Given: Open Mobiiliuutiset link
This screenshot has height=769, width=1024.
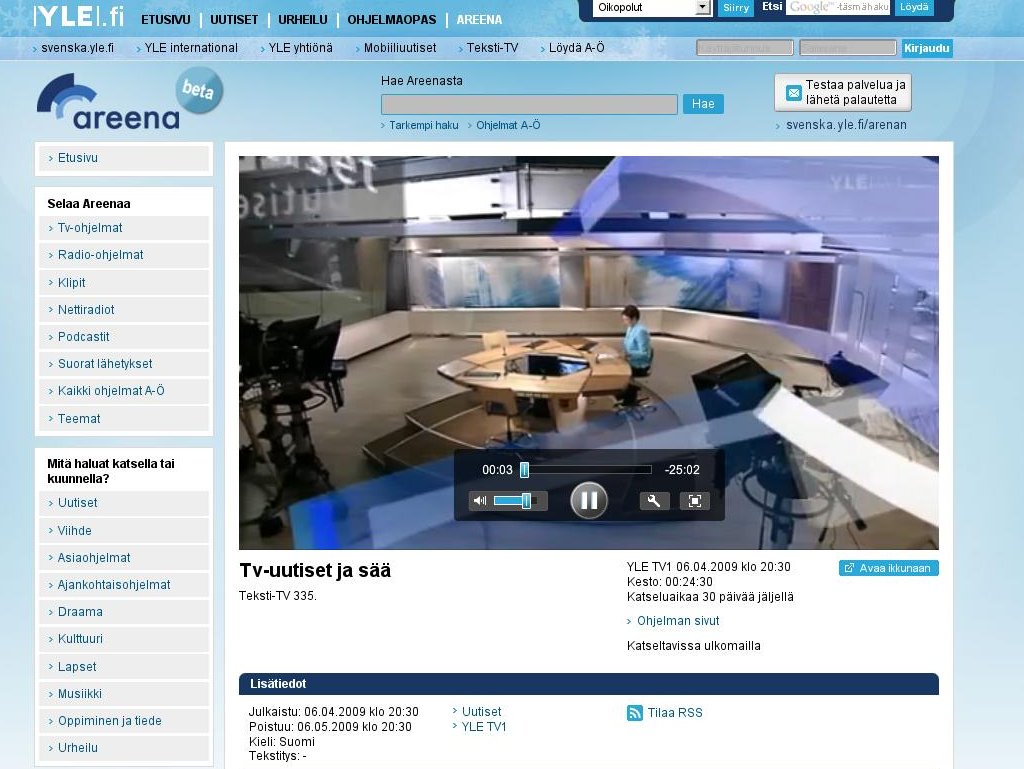Looking at the screenshot, I should point(400,48).
